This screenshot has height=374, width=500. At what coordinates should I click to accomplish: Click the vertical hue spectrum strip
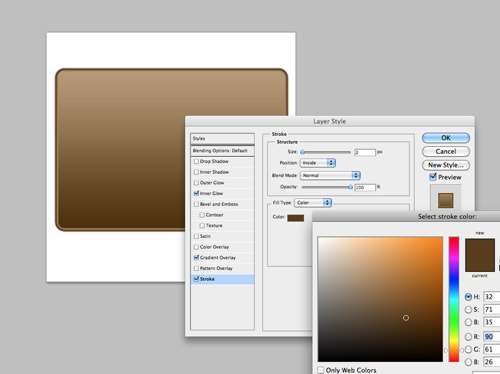[x=454, y=299]
